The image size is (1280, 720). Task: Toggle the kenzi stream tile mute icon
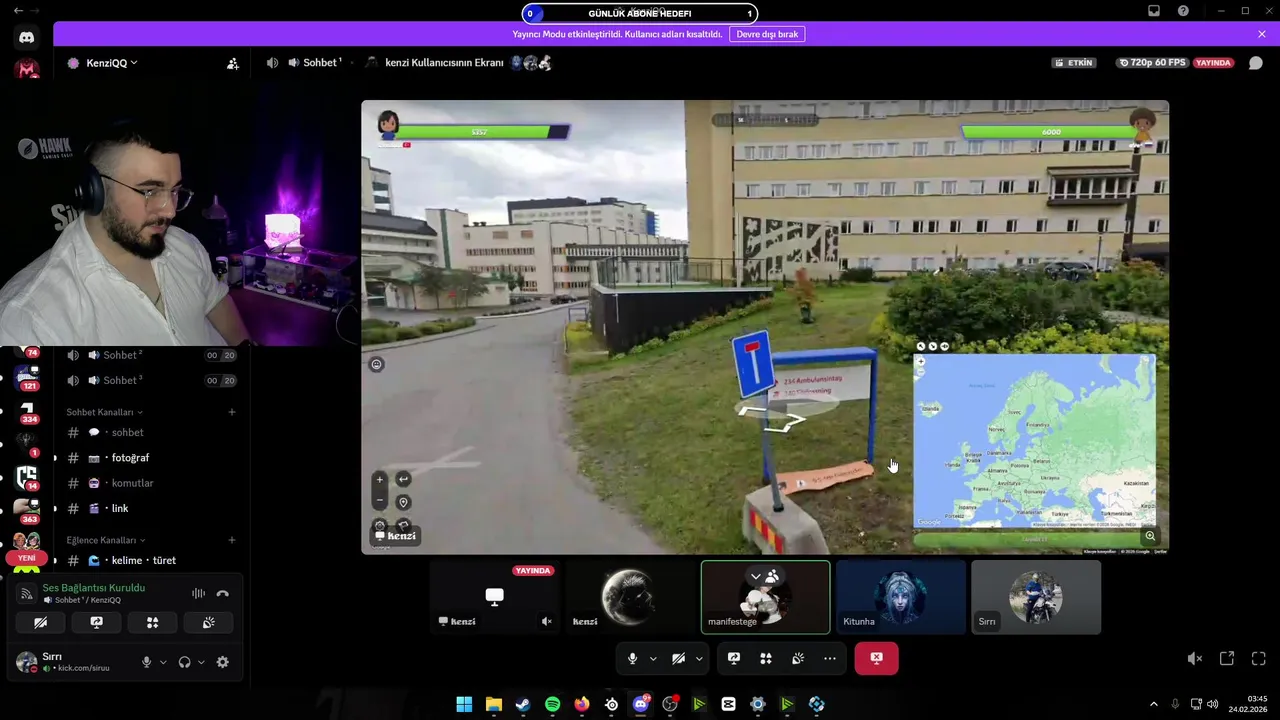546,621
